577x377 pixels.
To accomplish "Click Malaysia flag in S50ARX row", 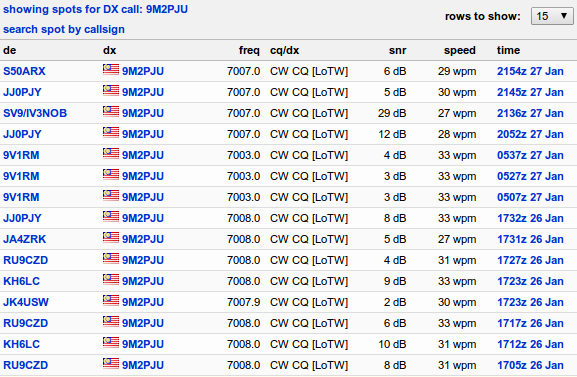I will pyautogui.click(x=111, y=69).
